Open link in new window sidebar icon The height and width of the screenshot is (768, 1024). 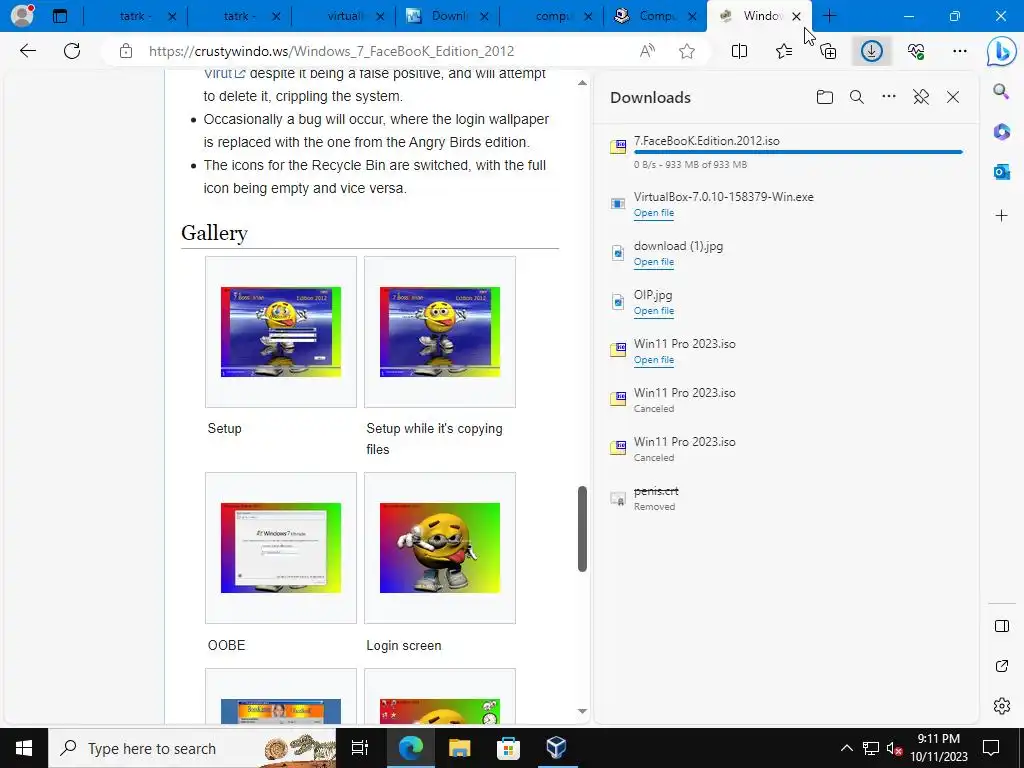[1002, 666]
